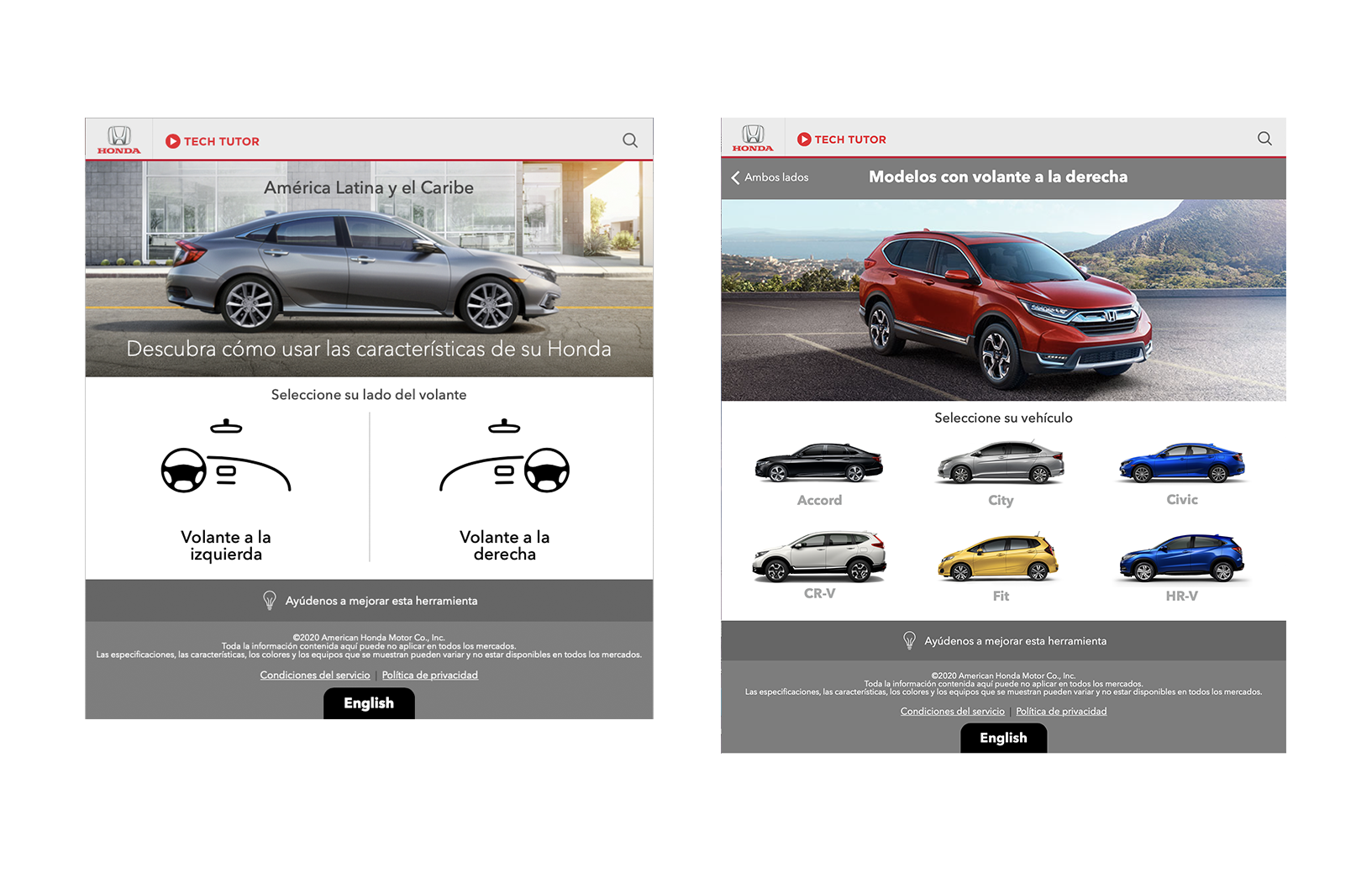Screen dimensions: 1372x873
Task: Click the ©2020 copyright line in right screen
Action: click(x=1003, y=676)
